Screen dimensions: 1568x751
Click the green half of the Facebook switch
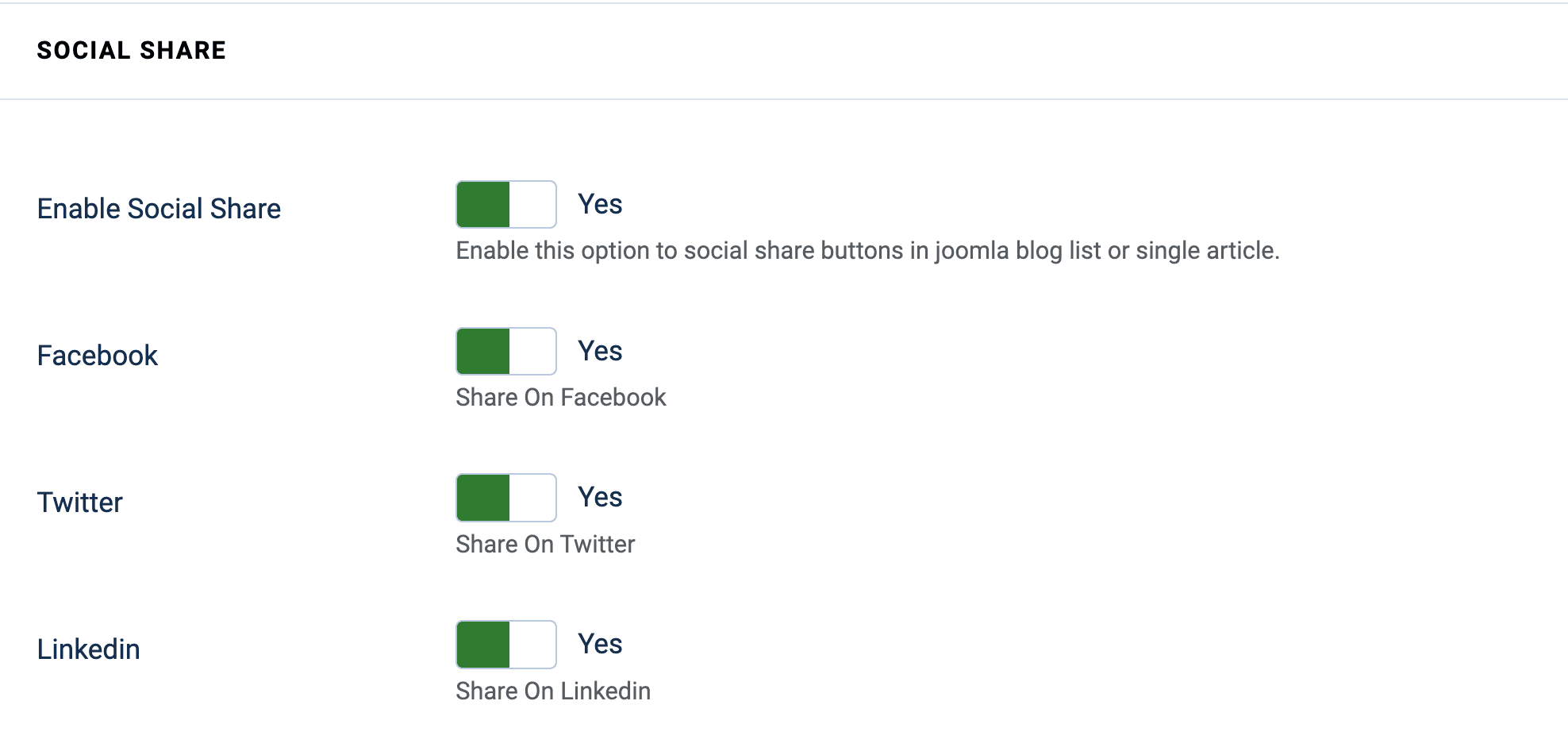(481, 351)
